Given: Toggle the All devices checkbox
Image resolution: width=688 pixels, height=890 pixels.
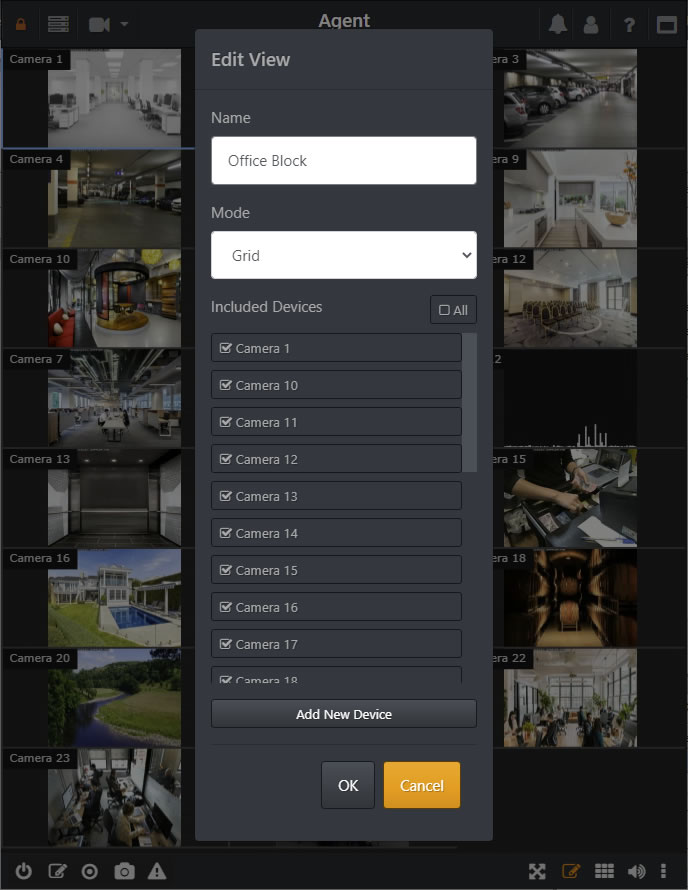Looking at the screenshot, I should (453, 310).
